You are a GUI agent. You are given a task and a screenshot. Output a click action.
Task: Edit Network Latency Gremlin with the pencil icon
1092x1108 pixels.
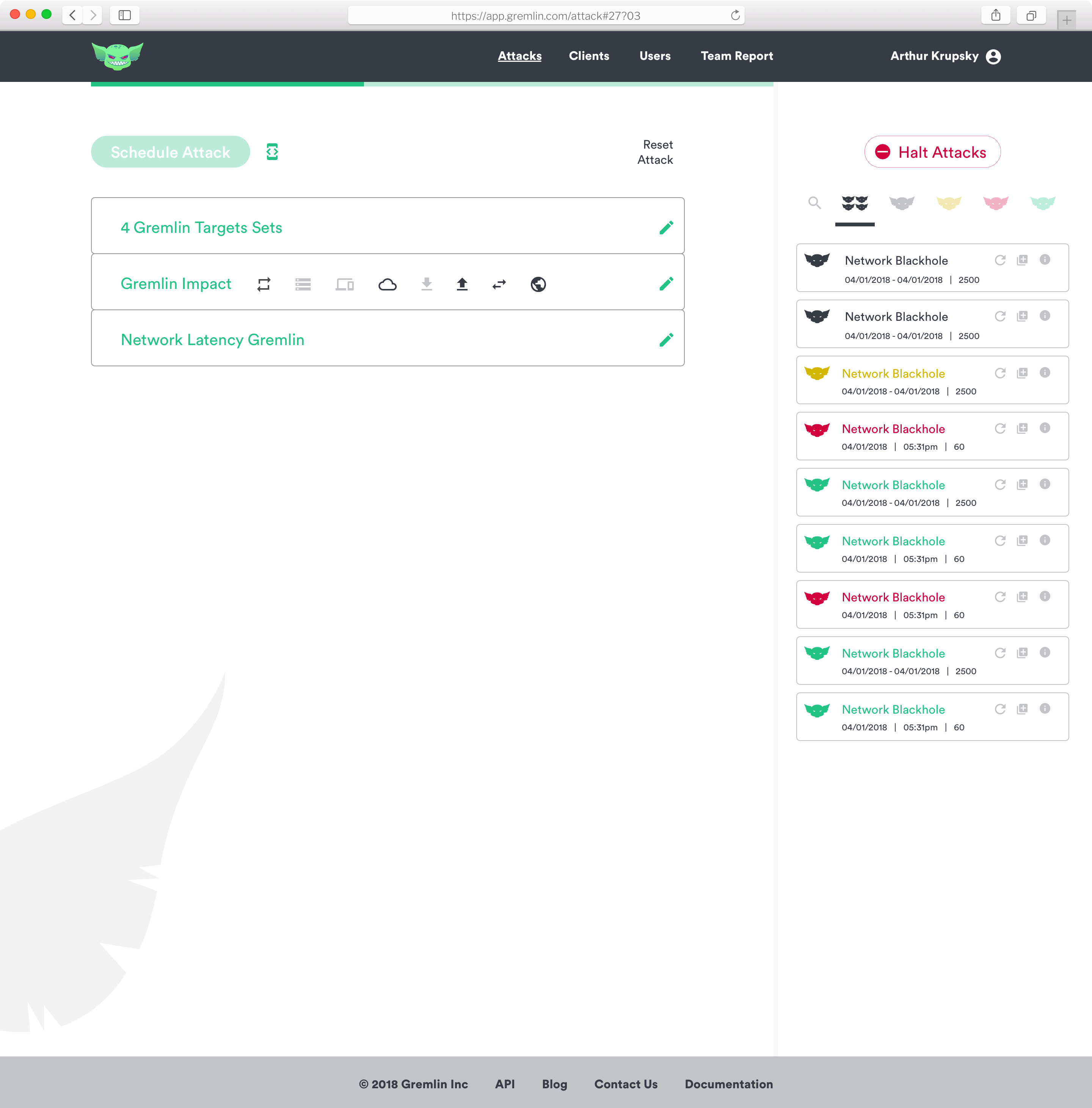click(666, 340)
